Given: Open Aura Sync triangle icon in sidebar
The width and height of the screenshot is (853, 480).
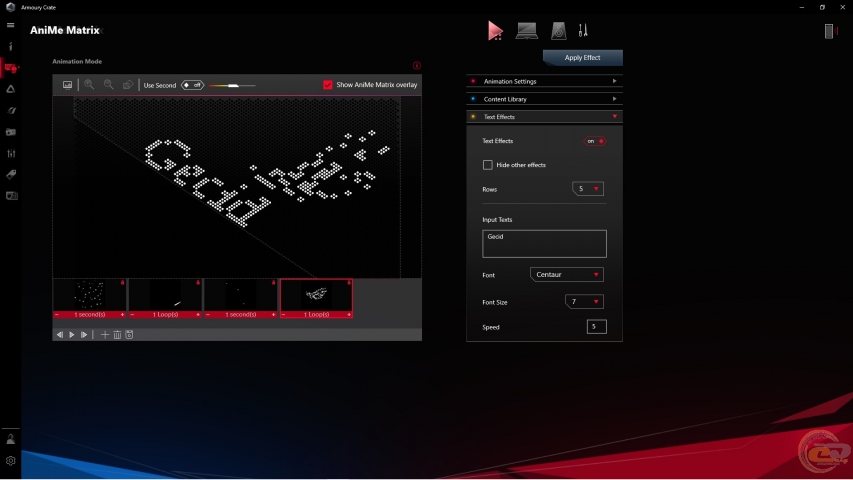Looking at the screenshot, I should (x=10, y=89).
